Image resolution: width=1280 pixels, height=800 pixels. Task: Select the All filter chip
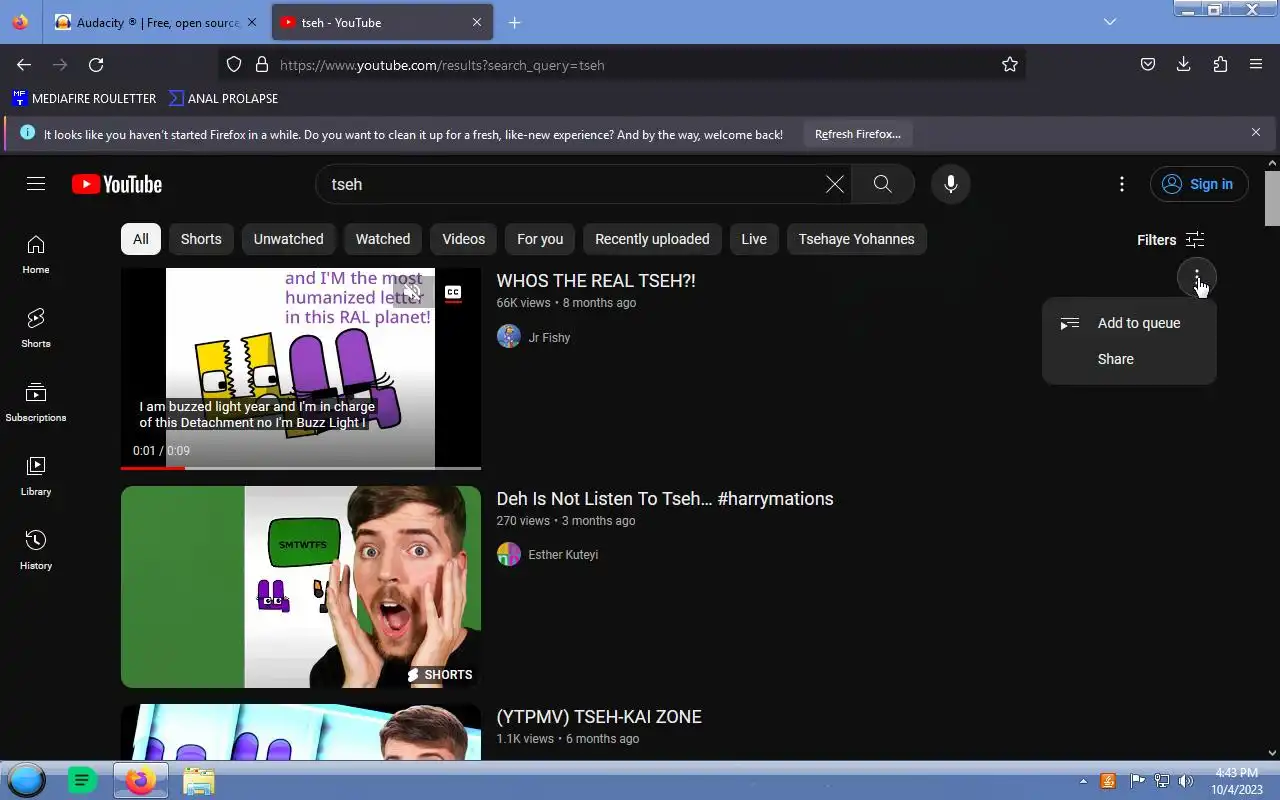(x=141, y=239)
